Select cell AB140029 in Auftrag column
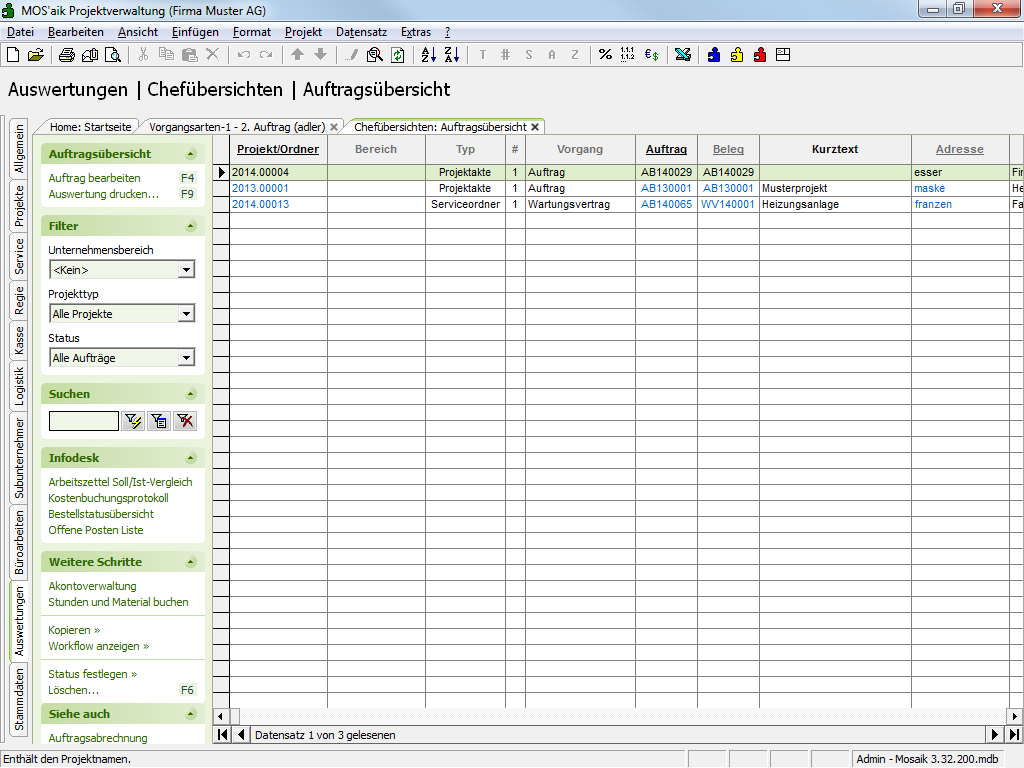The height and width of the screenshot is (768, 1024). tap(666, 172)
